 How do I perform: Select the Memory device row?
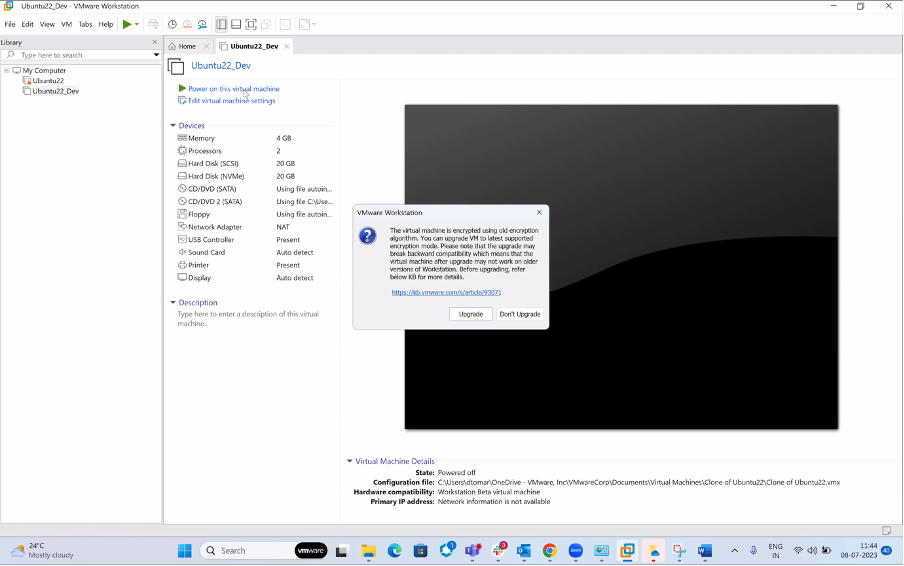pos(255,138)
